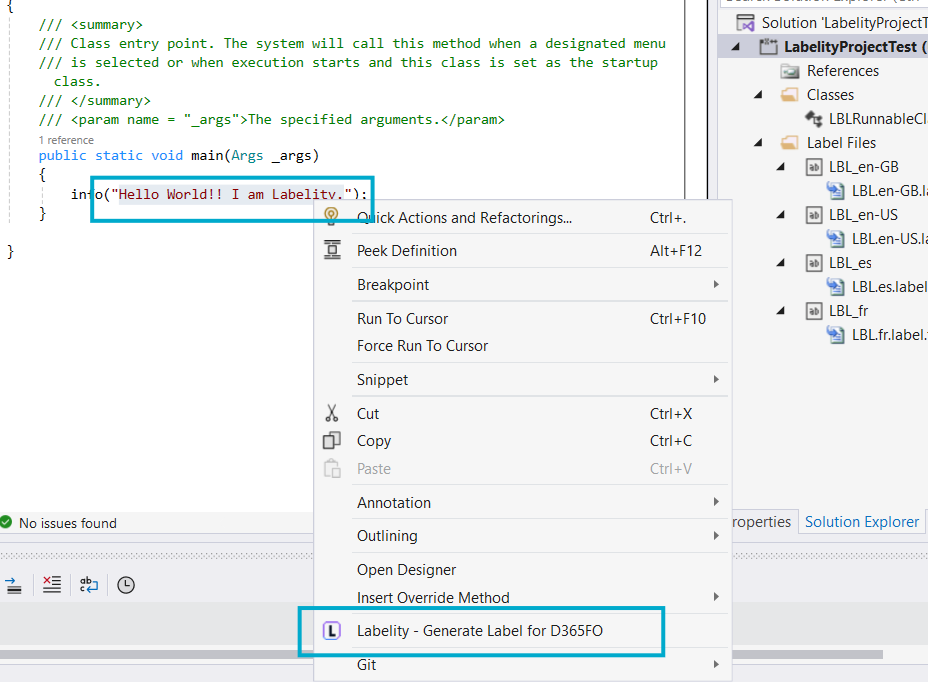Click the "1 reference" code lens link
Viewport: 928px width, 682px height.
[66, 140]
